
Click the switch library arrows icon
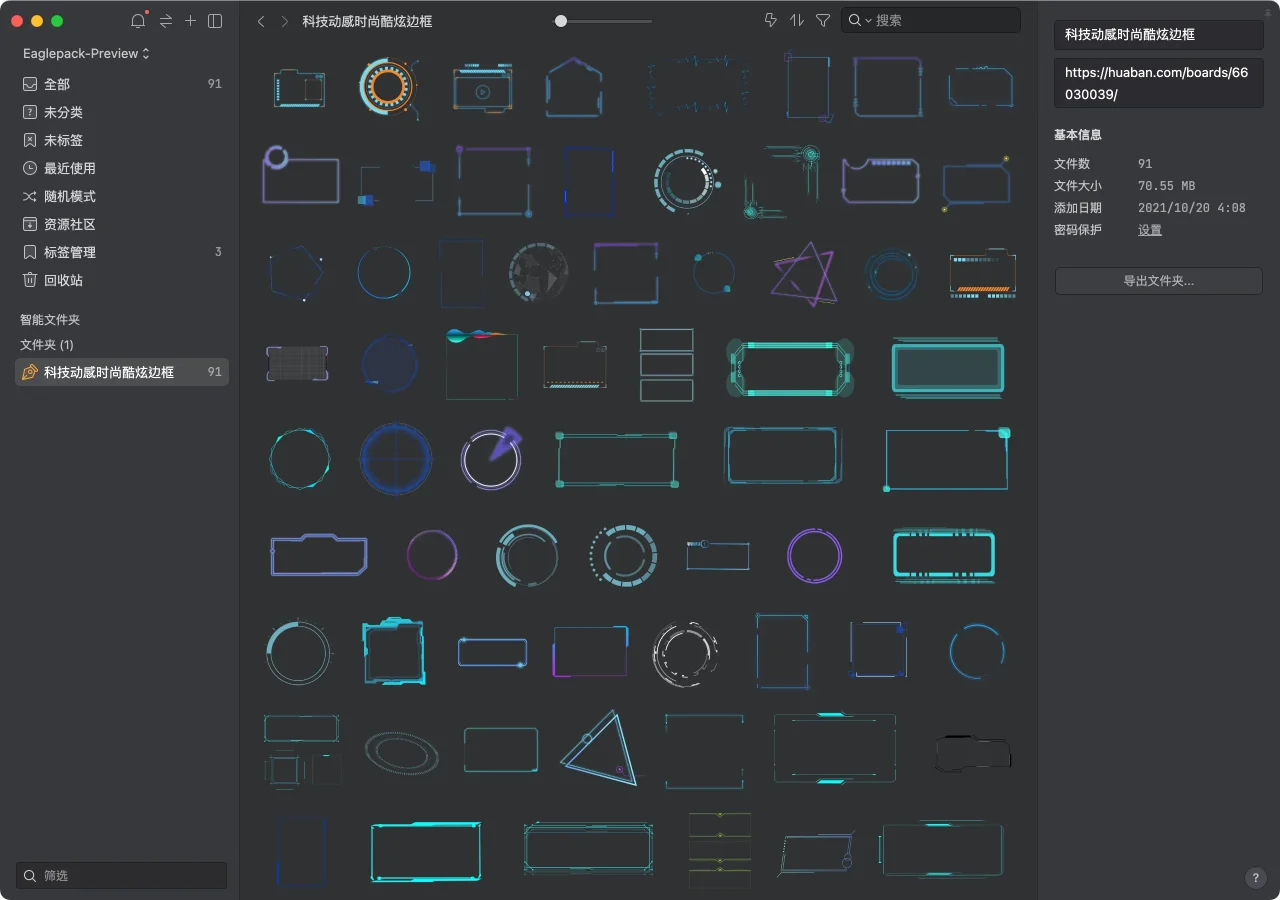(166, 21)
